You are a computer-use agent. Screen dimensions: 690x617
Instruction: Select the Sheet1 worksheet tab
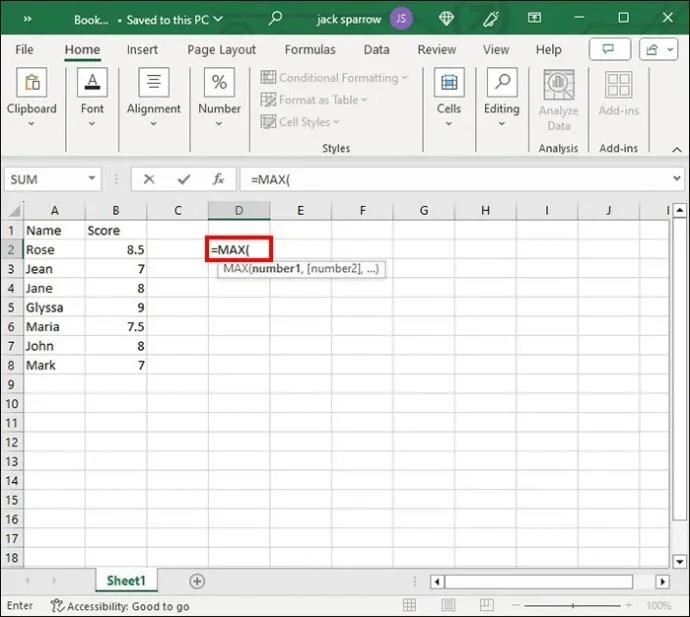[x=126, y=581]
